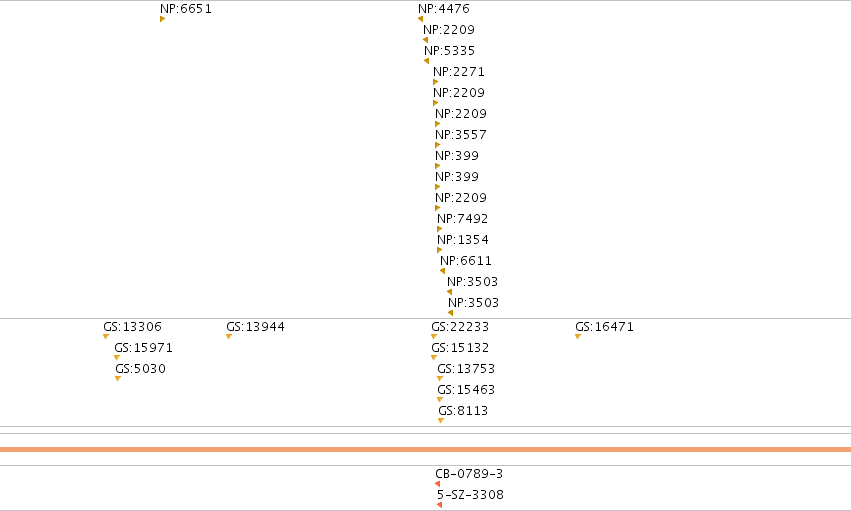This screenshot has width=851, height=511.
Task: Click the NP:4476 feature label
Action: pyautogui.click(x=443, y=9)
